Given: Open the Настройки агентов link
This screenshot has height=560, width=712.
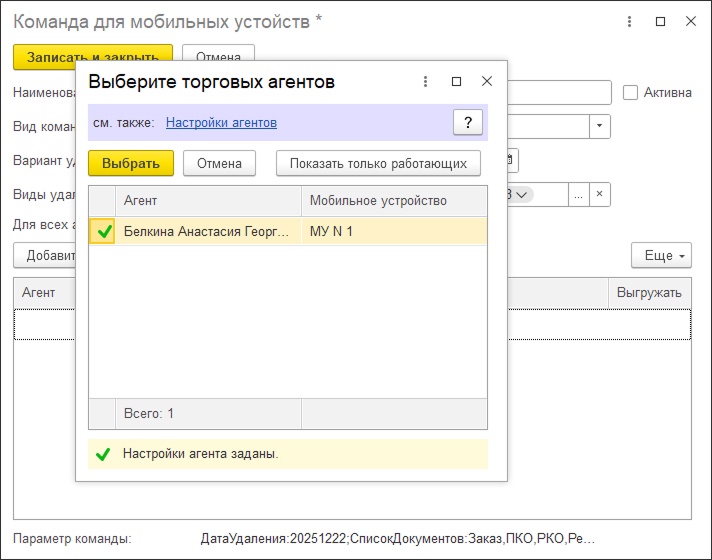Looking at the screenshot, I should pyautogui.click(x=221, y=122).
